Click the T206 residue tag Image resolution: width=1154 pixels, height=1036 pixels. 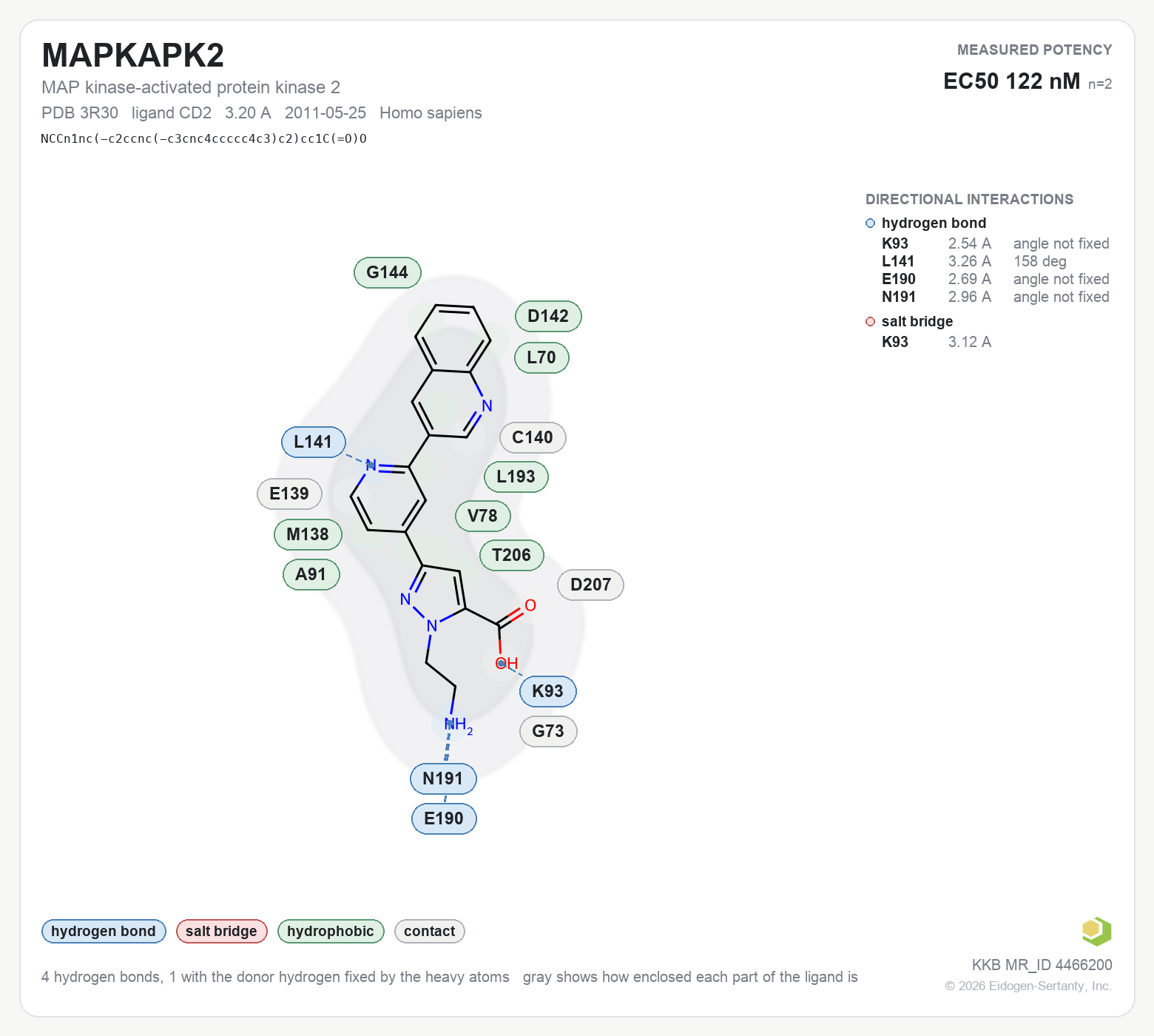coord(512,555)
